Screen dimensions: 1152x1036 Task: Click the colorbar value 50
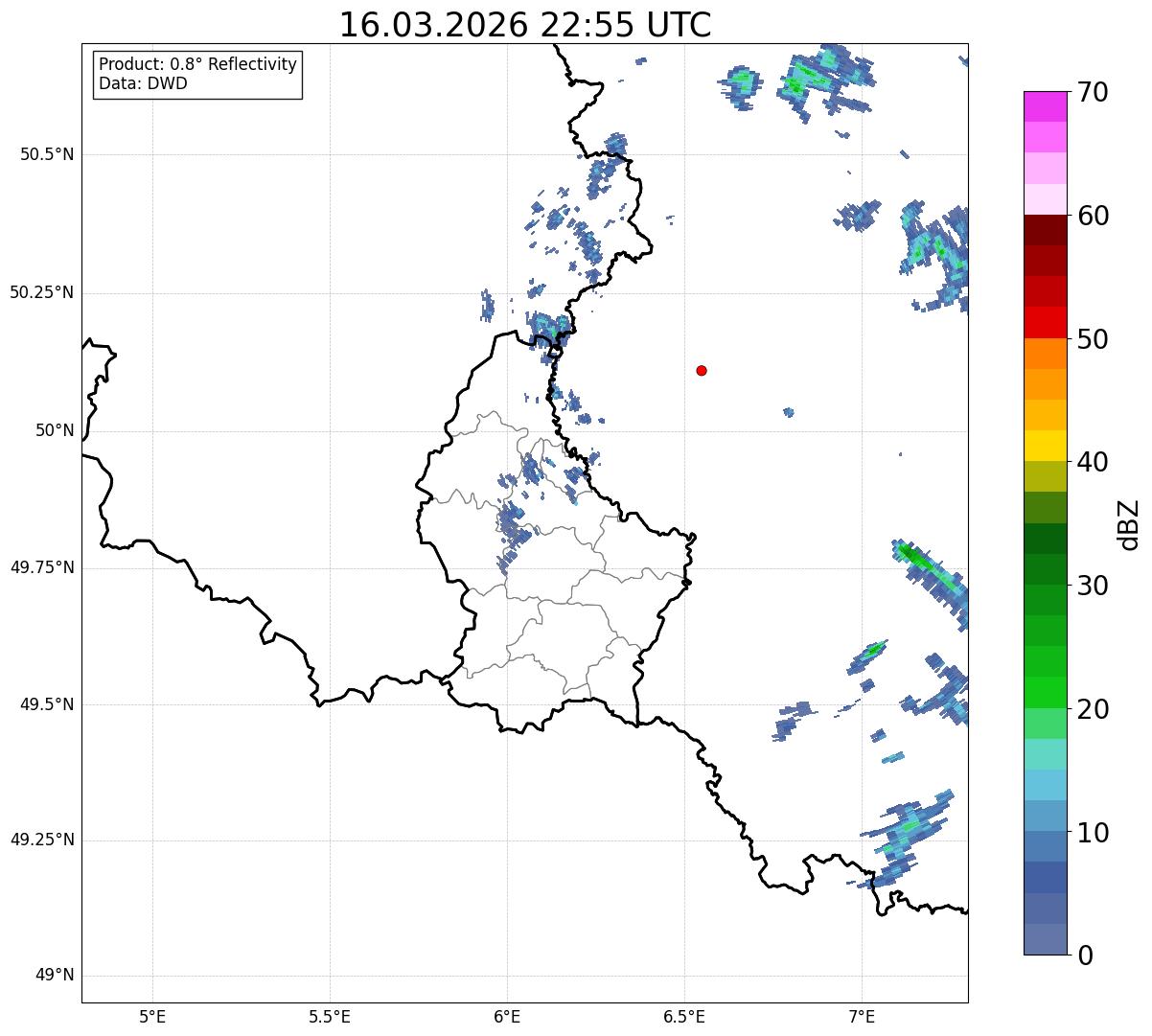pyautogui.click(x=1093, y=339)
